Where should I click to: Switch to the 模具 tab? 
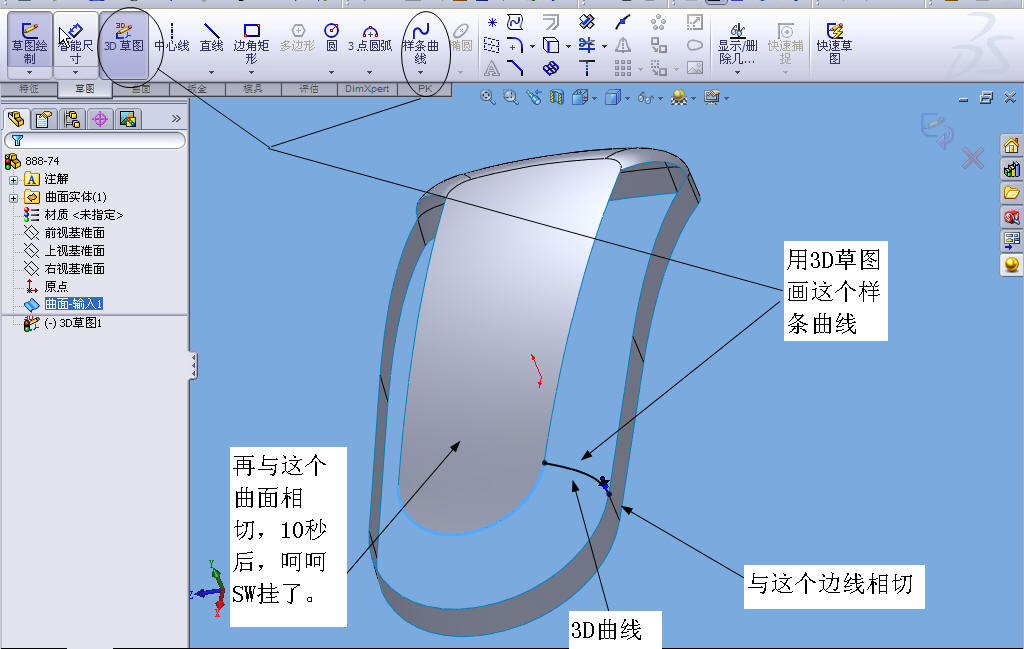point(253,89)
